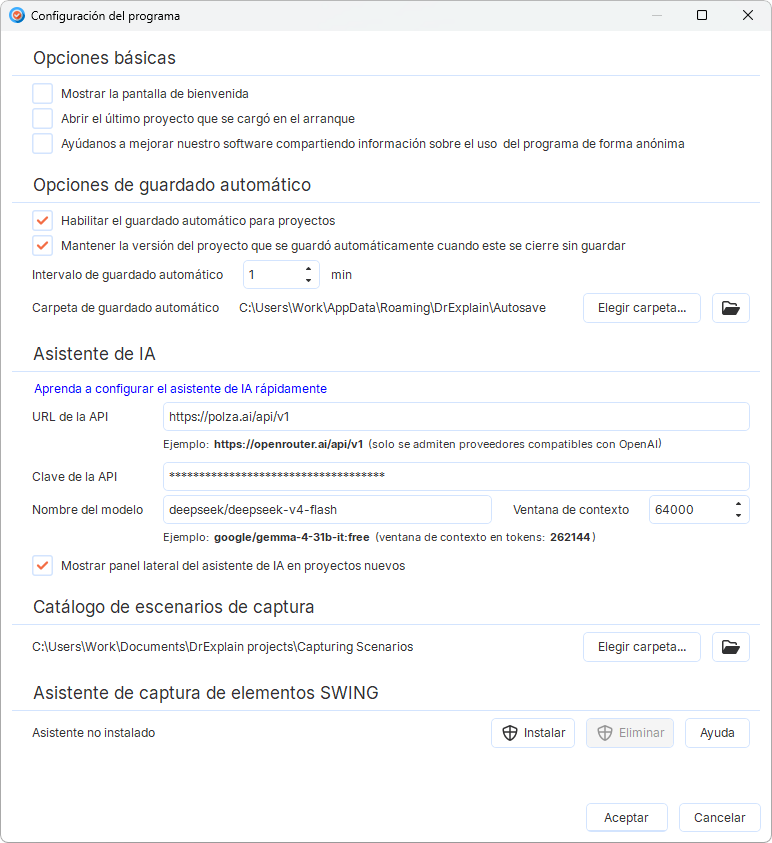Click the Cancelar button
This screenshot has width=772, height=843.
pos(719,818)
